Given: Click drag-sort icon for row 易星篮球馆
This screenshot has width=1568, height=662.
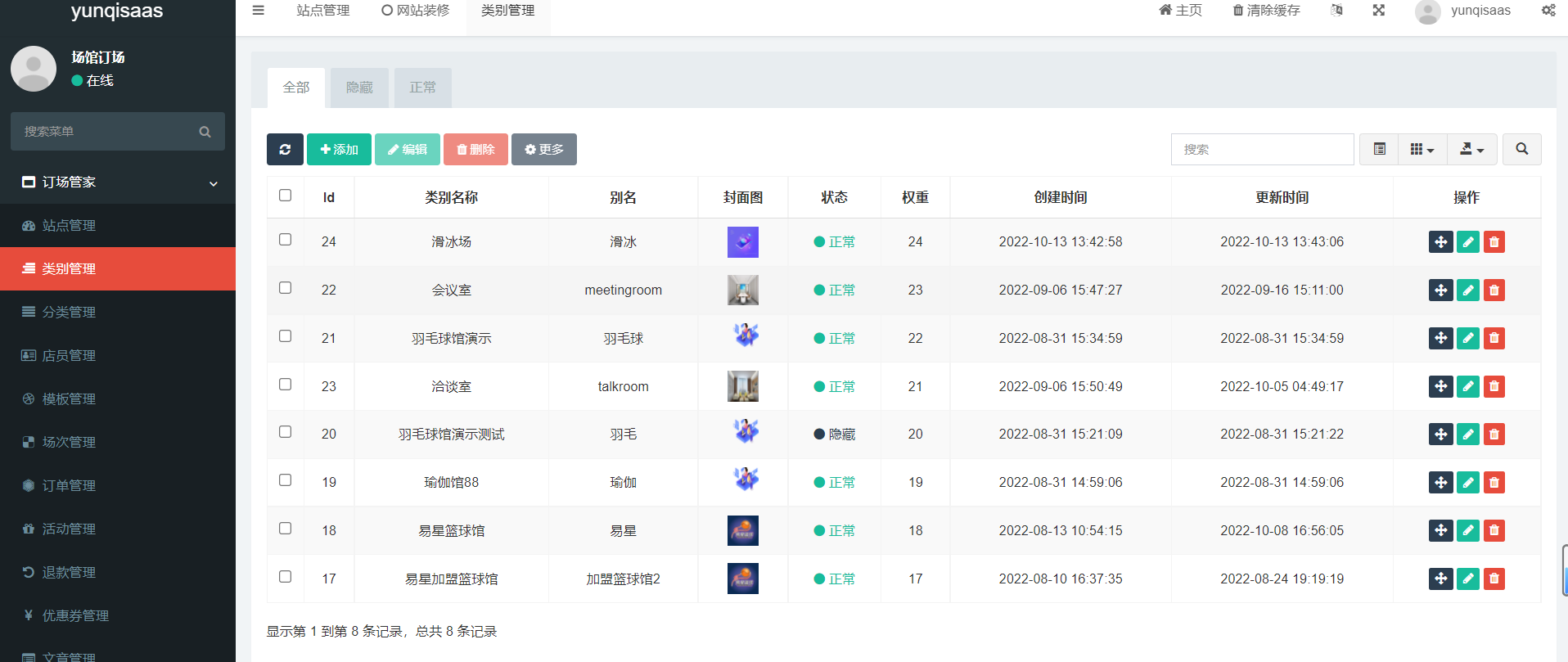Looking at the screenshot, I should [1441, 530].
